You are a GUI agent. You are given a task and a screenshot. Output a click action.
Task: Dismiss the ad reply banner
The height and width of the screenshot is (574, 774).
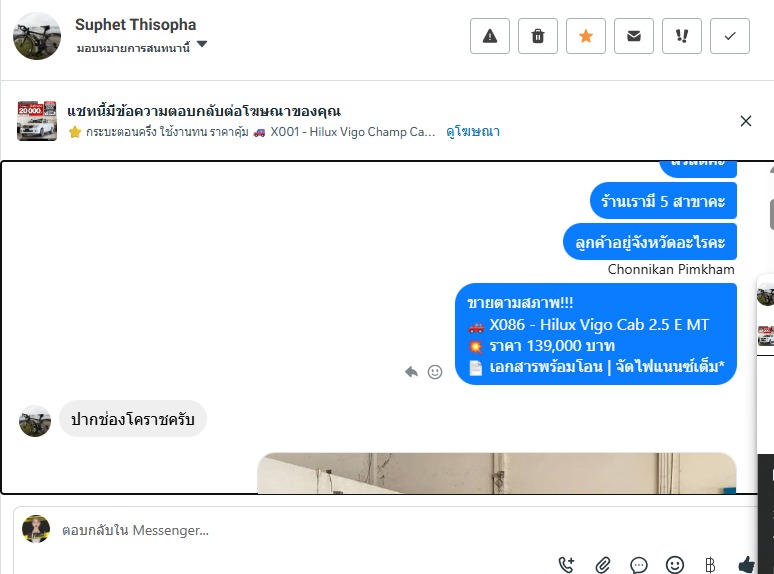[745, 121]
